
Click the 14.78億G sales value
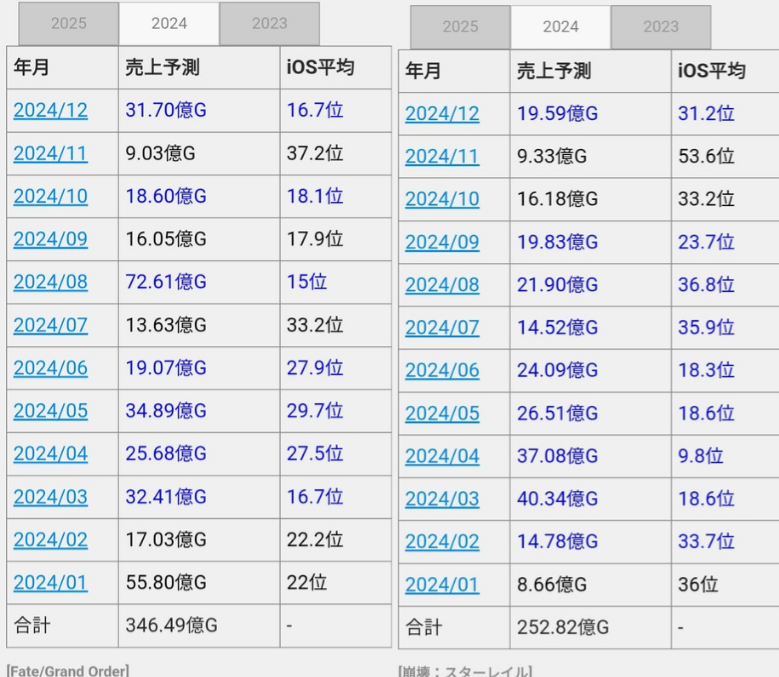point(557,541)
